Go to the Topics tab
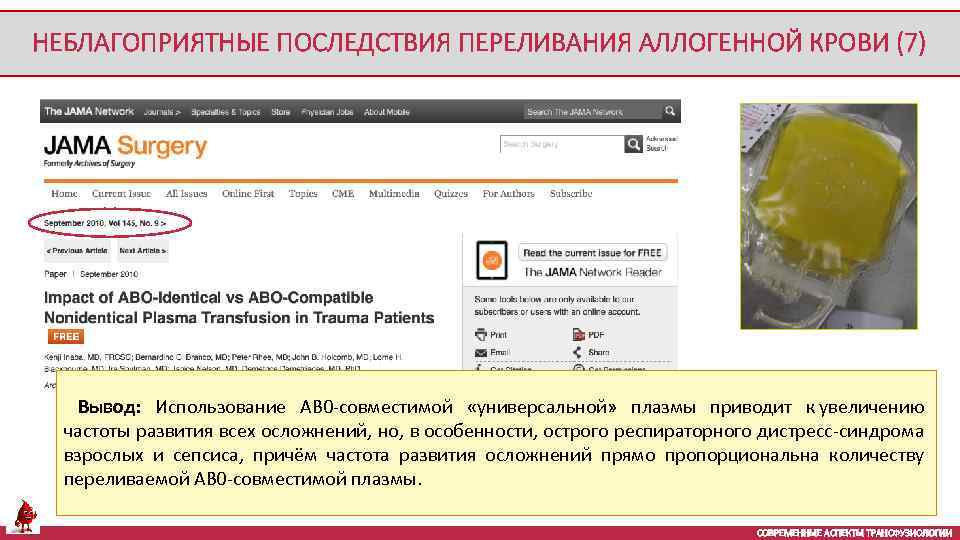 pyautogui.click(x=303, y=193)
